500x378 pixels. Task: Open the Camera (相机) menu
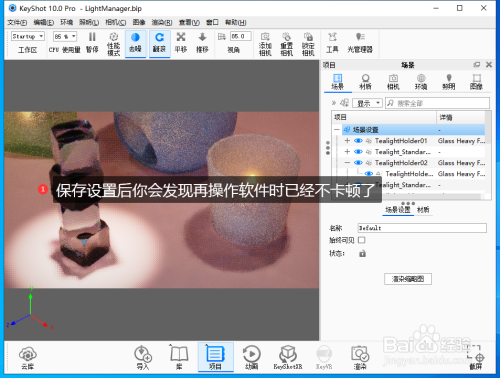tap(115, 22)
